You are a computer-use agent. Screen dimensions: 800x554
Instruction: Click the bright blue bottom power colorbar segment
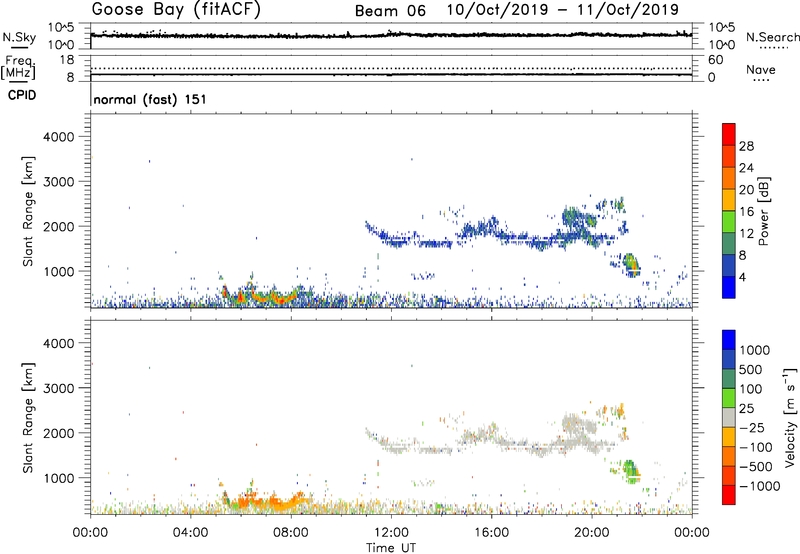pyautogui.click(x=729, y=287)
